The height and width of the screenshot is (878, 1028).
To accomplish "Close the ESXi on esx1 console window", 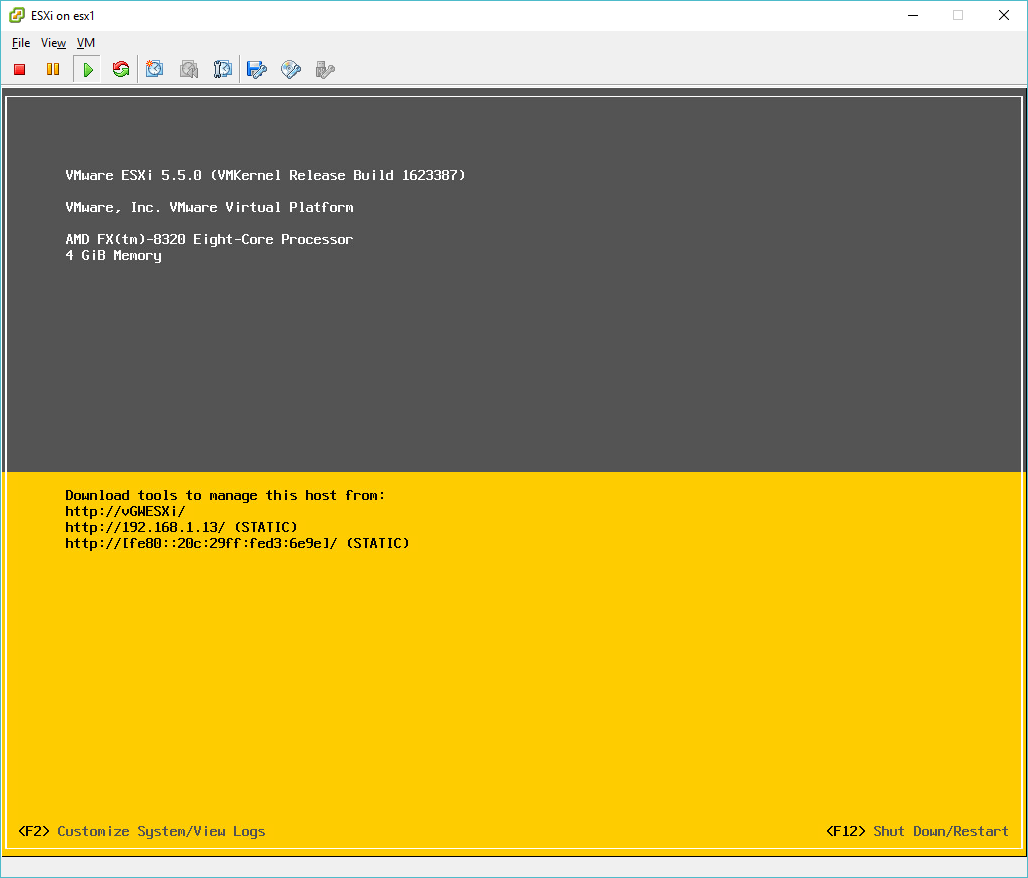I will tap(1004, 15).
